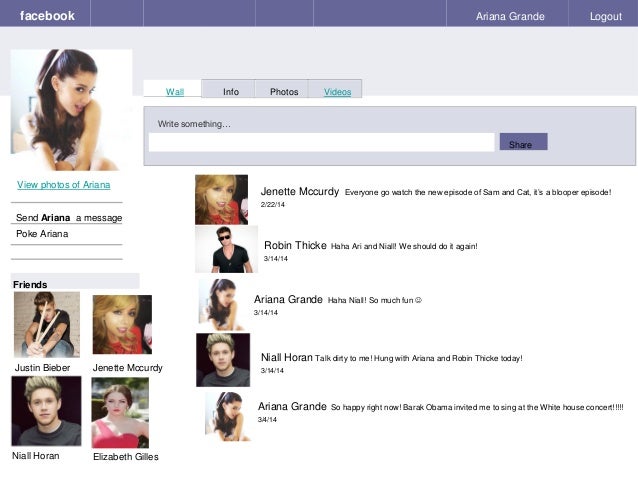Image resolution: width=638 pixels, height=479 pixels.
Task: Click 'Haha Niall! So much fun' post text
Action: 375,300
